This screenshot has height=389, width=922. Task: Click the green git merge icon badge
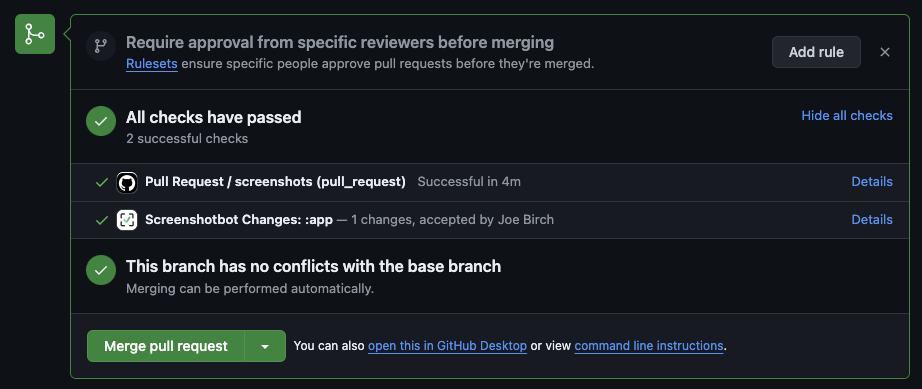point(35,34)
